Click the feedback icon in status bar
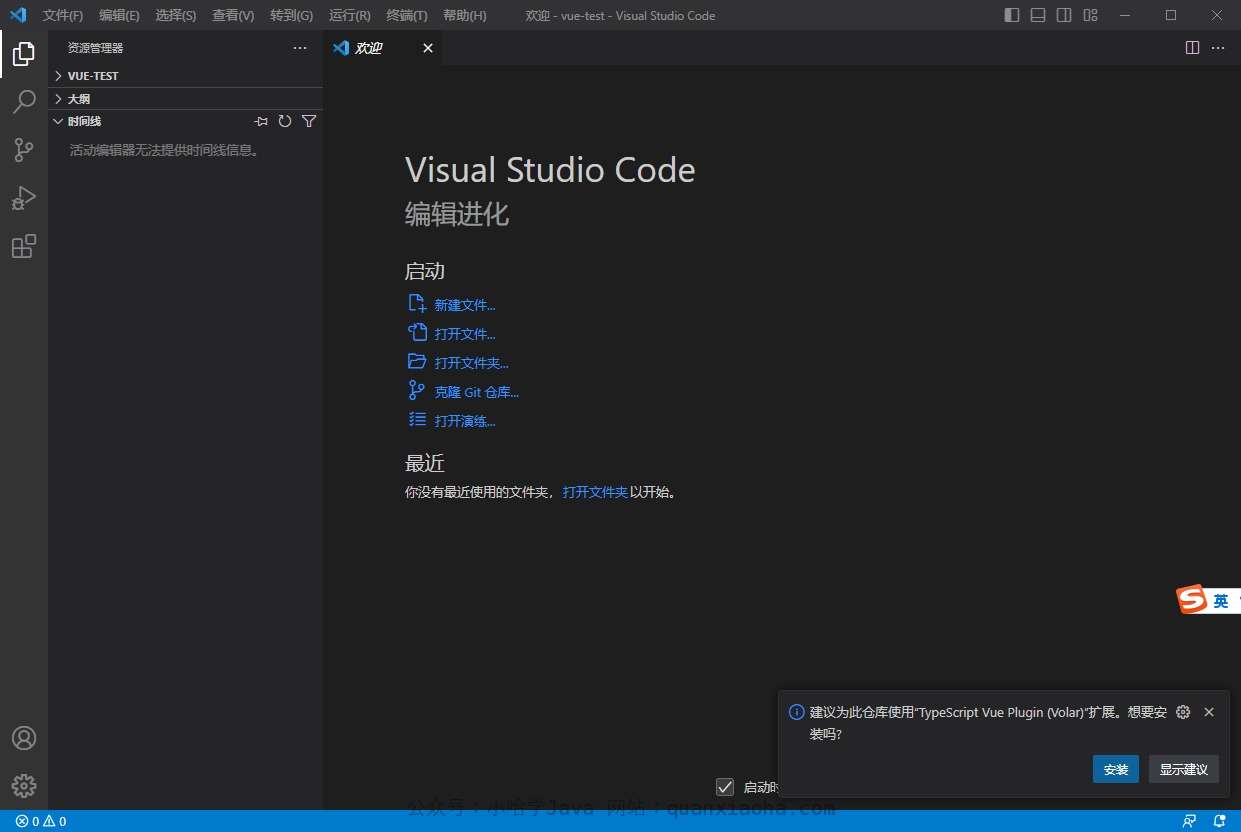 coord(1189,821)
